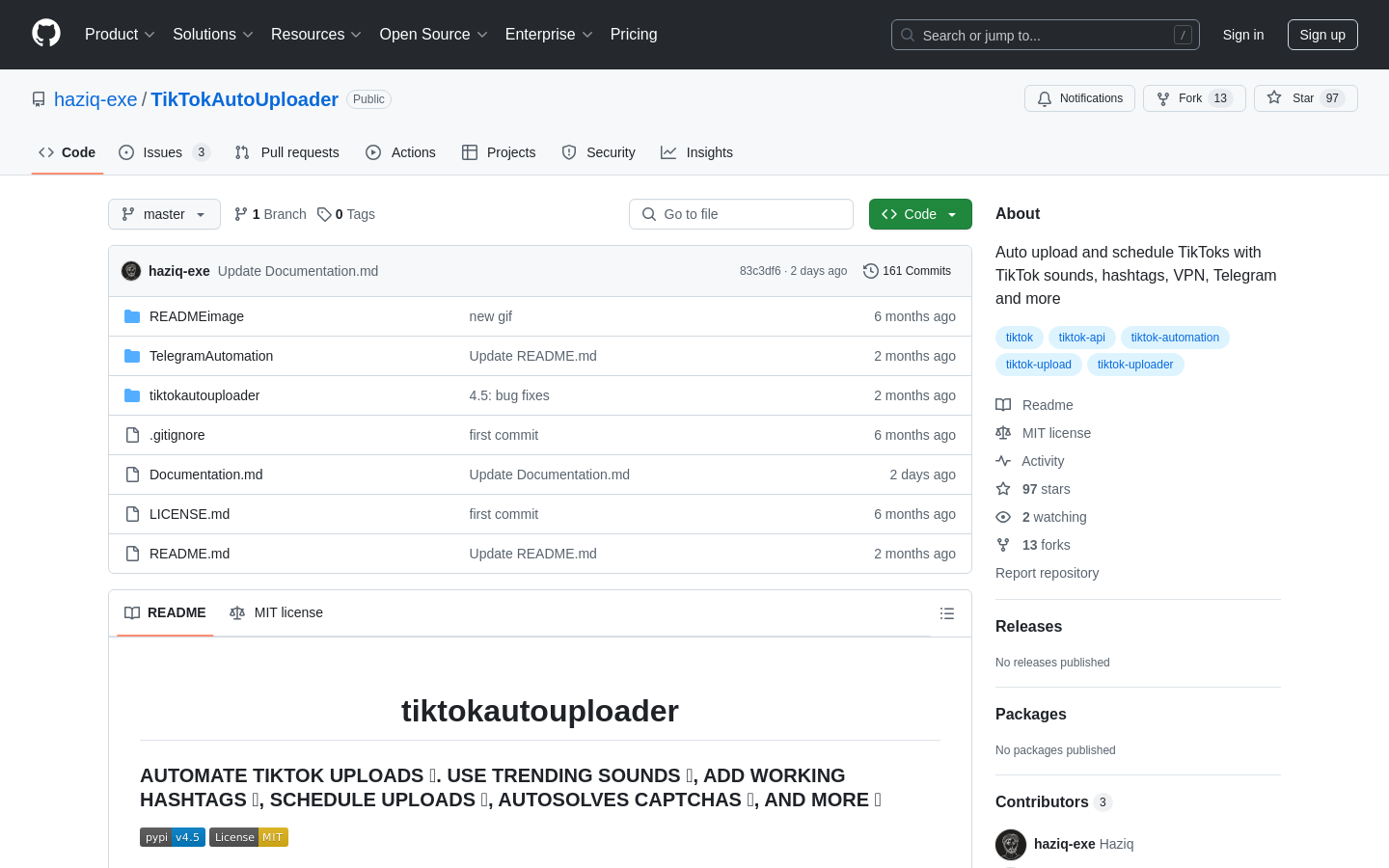Click the star icon in Star button
Viewport: 1389px width, 868px height.
coord(1274,97)
